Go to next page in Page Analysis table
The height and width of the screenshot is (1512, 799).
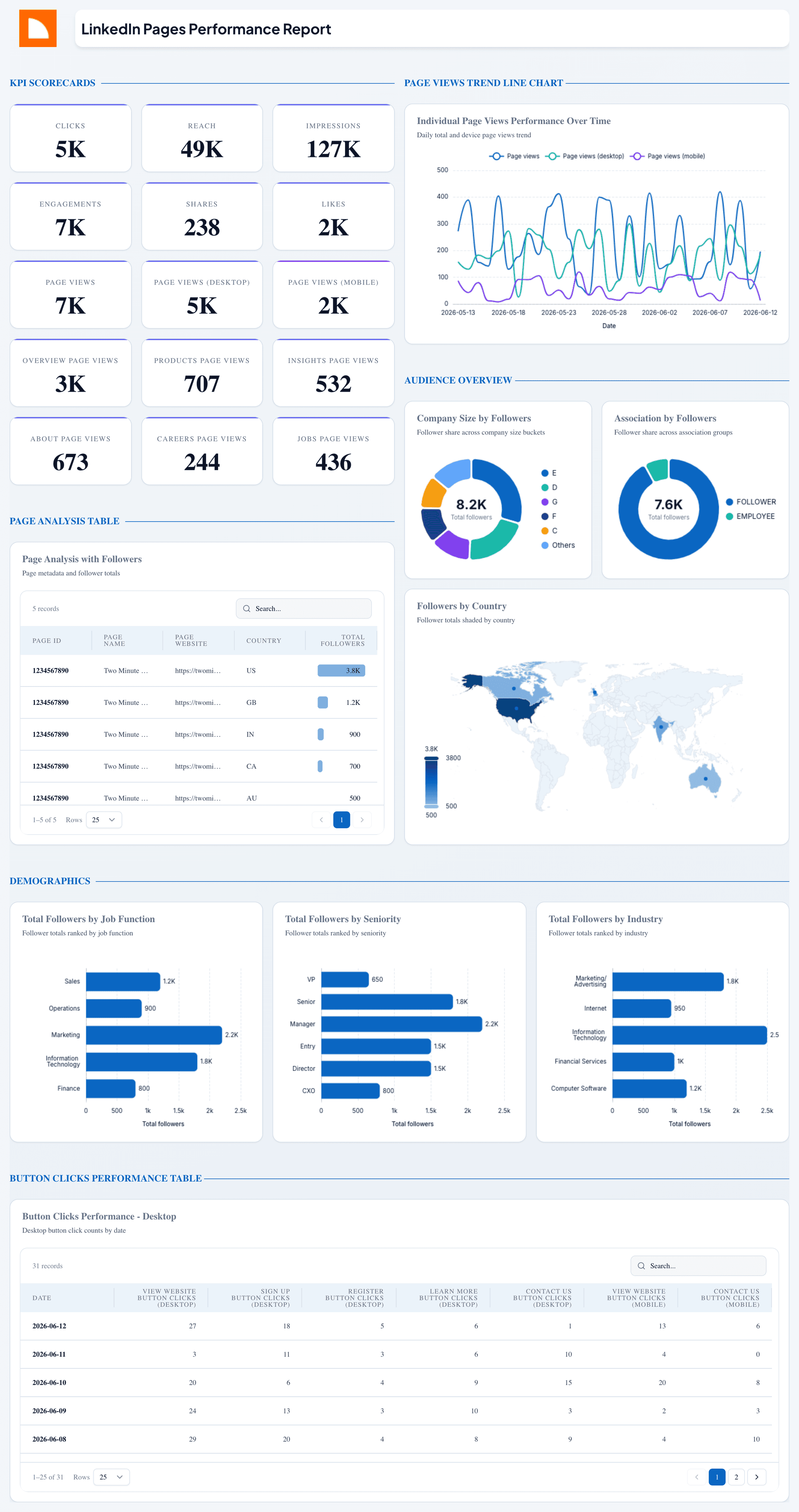362,820
